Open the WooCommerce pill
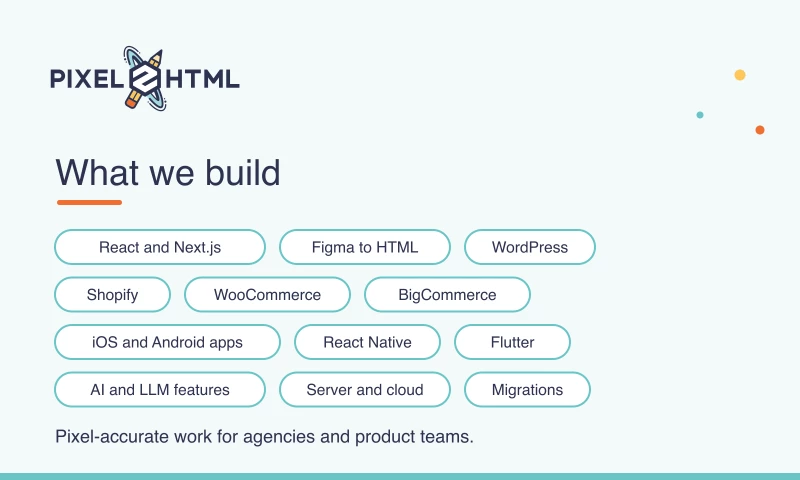This screenshot has width=800, height=480. coord(267,294)
